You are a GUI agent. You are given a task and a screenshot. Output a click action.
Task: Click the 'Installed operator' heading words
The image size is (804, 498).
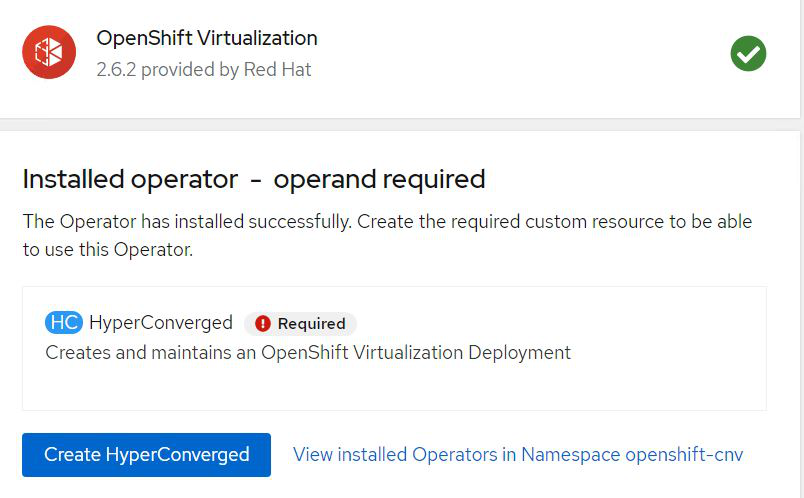130,179
